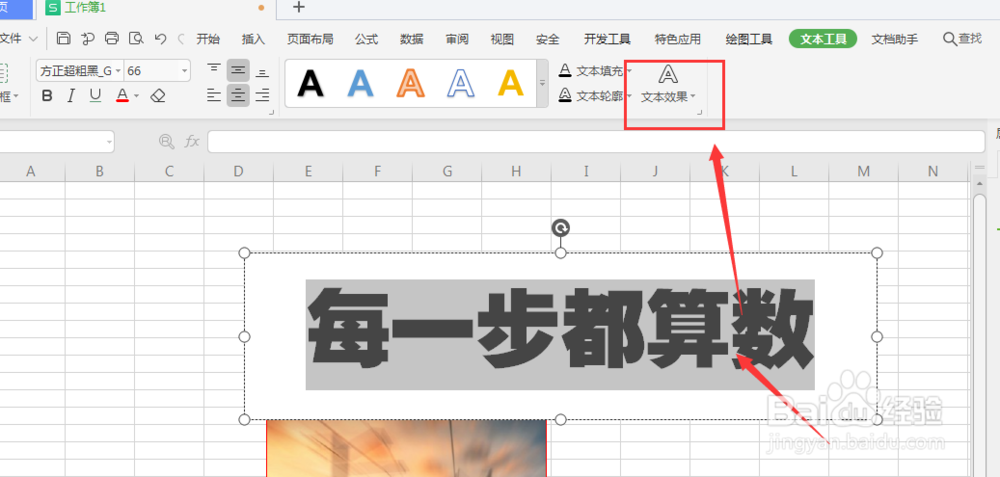Viewport: 1000px width, 477px height.
Task: Select column A header
Action: [x=30, y=171]
